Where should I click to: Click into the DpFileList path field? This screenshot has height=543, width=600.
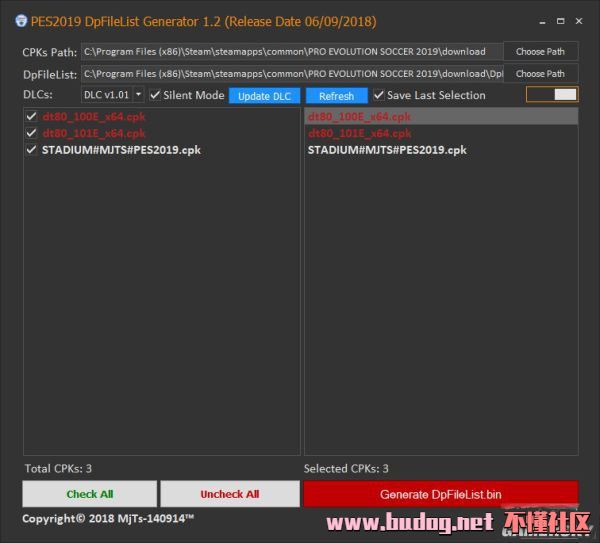(290, 74)
